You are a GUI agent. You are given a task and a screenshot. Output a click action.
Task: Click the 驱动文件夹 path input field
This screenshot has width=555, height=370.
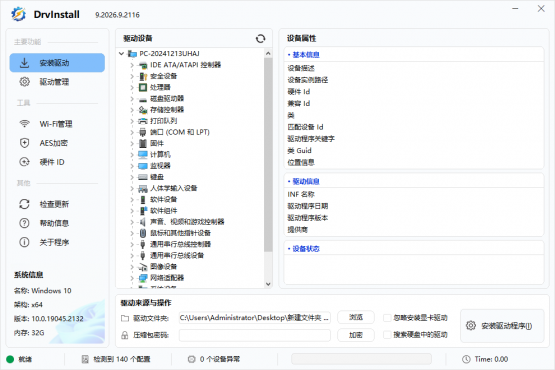(x=255, y=318)
